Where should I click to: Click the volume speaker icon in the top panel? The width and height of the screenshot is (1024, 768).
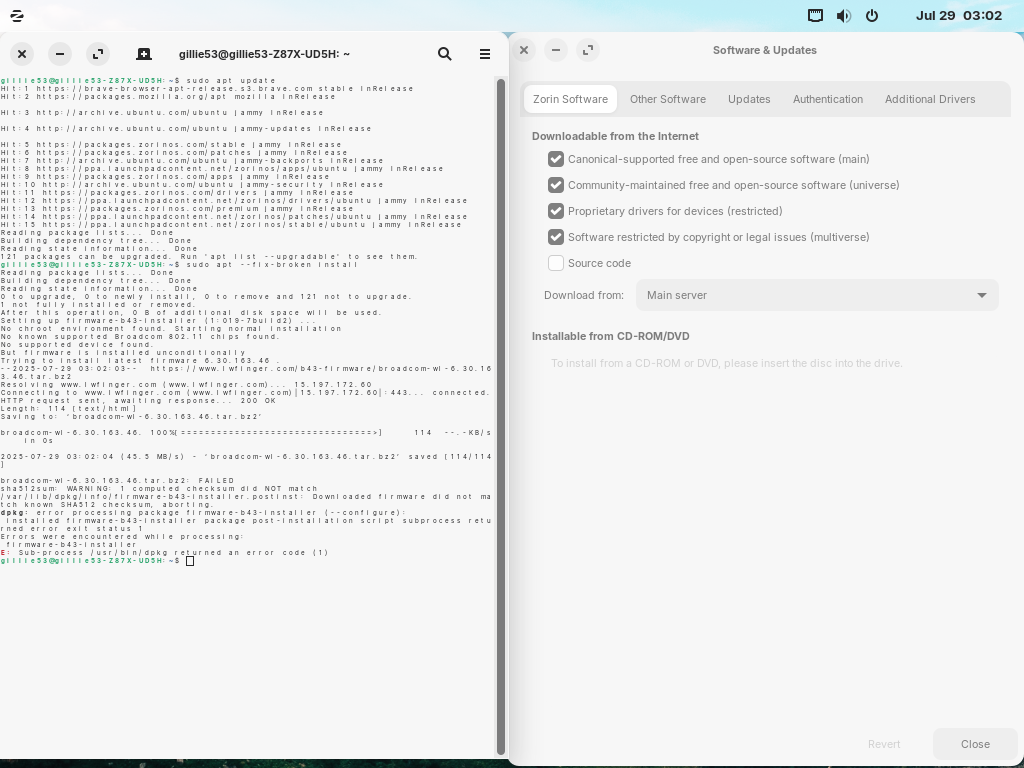tap(844, 16)
